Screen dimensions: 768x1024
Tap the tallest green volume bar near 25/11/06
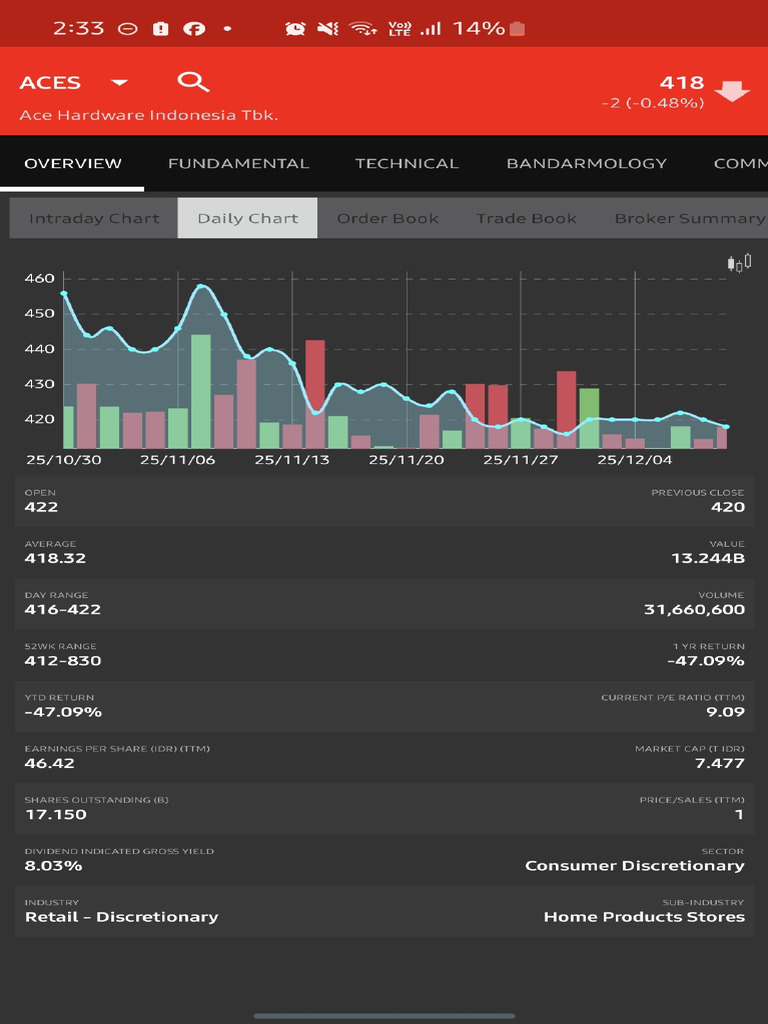(x=200, y=391)
